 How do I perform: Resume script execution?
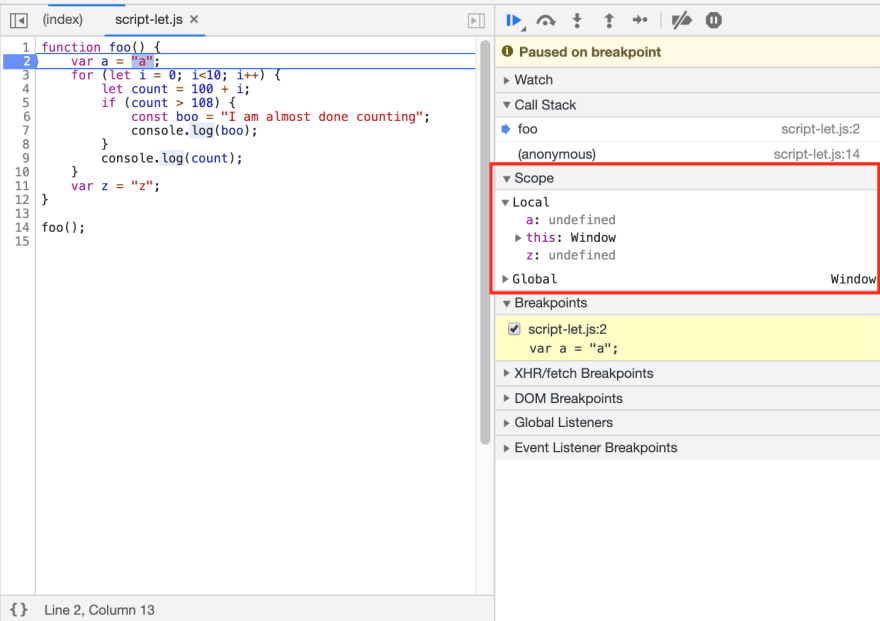click(x=514, y=21)
